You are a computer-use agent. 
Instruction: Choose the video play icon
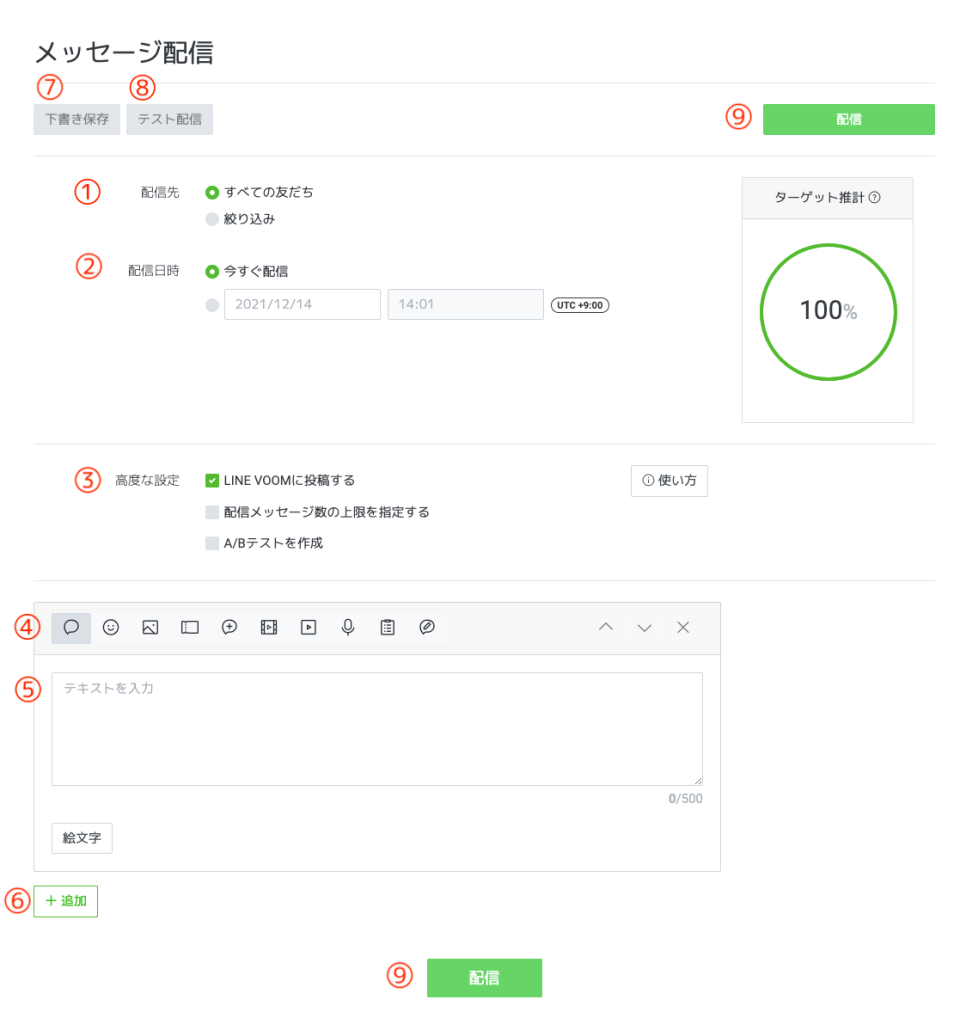pos(309,628)
